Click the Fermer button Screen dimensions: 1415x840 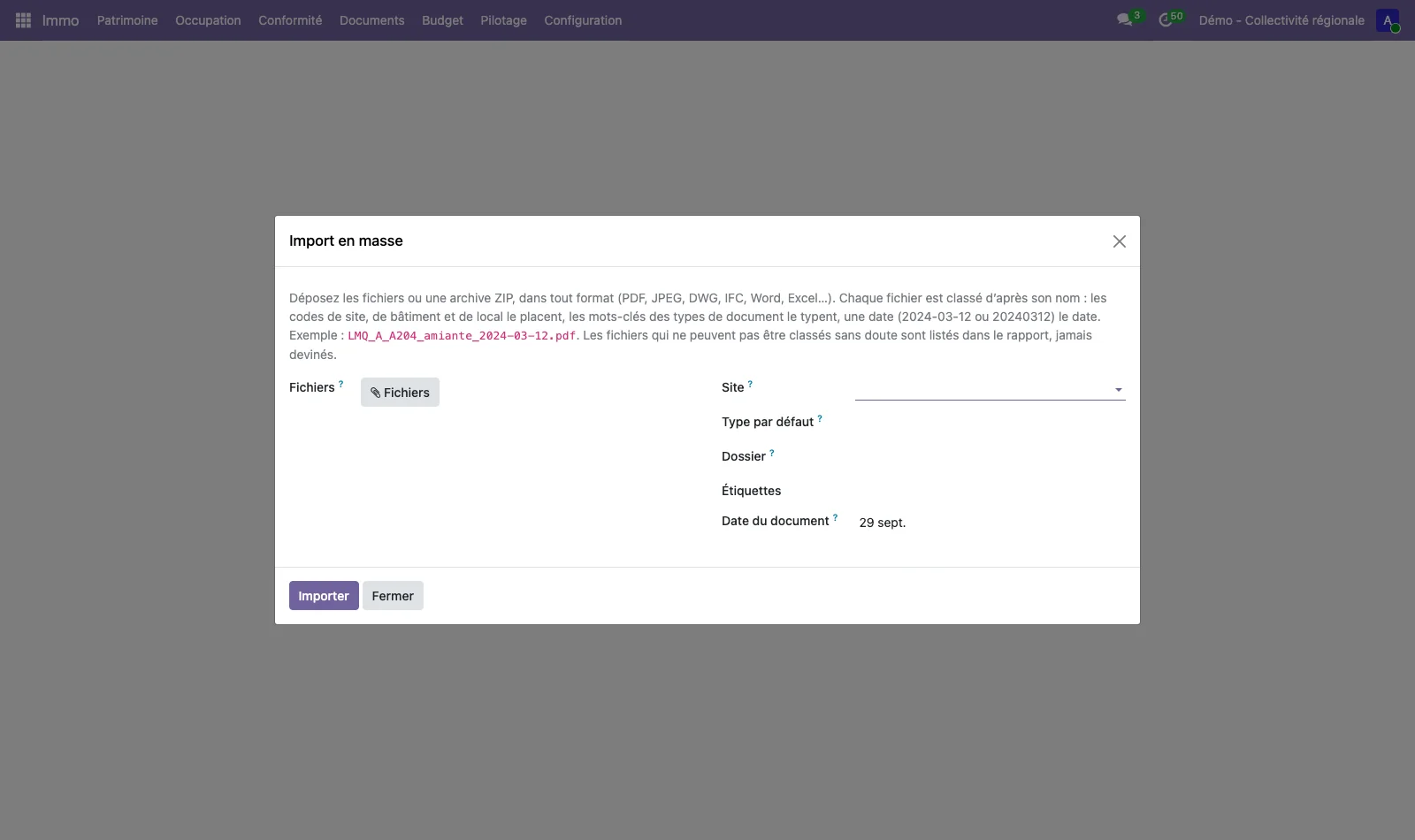click(x=393, y=596)
